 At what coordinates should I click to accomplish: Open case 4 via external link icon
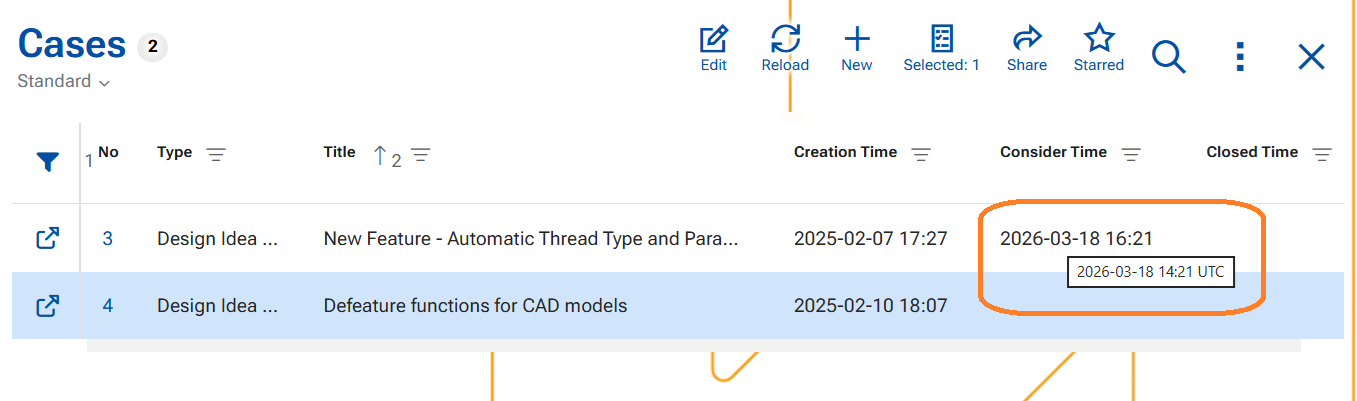pyautogui.click(x=47, y=306)
